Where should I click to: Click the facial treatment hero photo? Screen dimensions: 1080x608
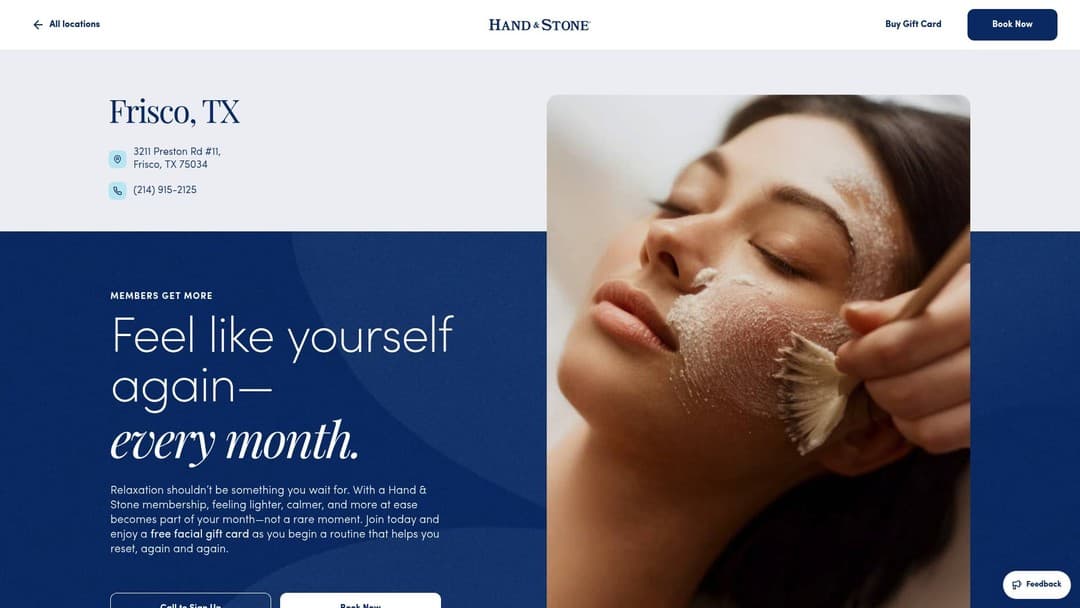point(758,351)
